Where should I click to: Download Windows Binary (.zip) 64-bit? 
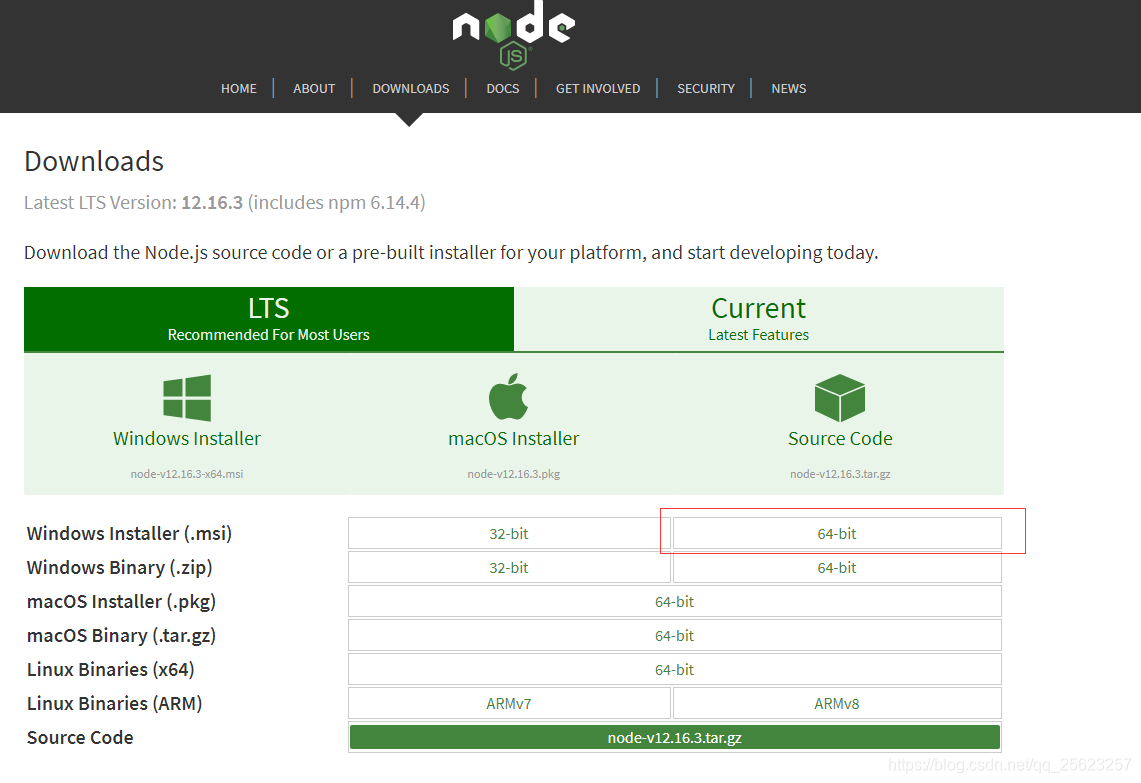pos(837,568)
